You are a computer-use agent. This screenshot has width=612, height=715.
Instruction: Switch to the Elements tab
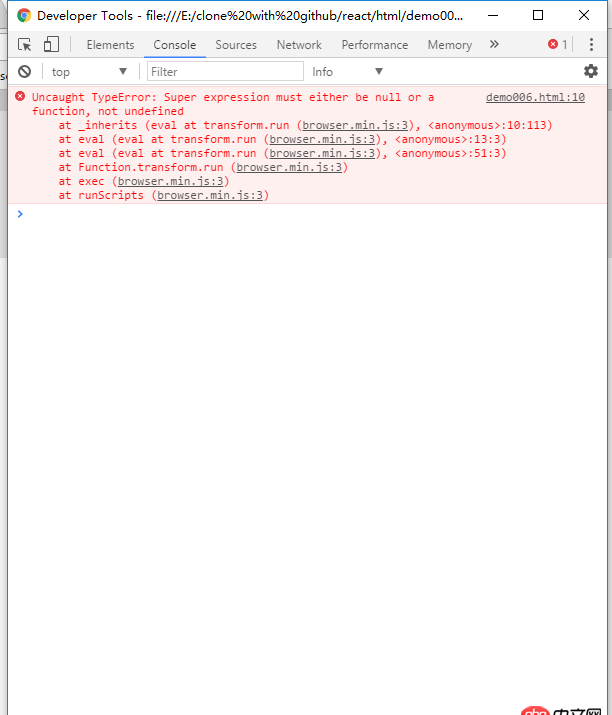point(110,45)
